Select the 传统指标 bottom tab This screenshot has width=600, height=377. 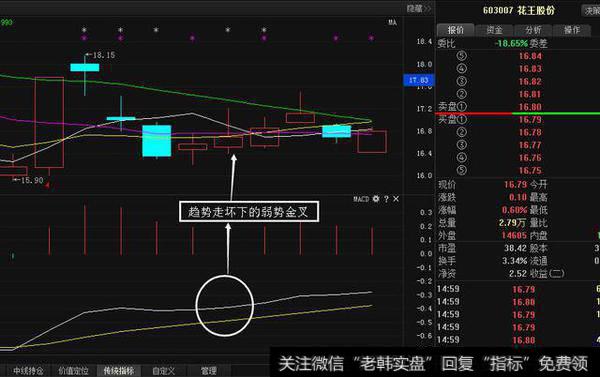pos(119,371)
